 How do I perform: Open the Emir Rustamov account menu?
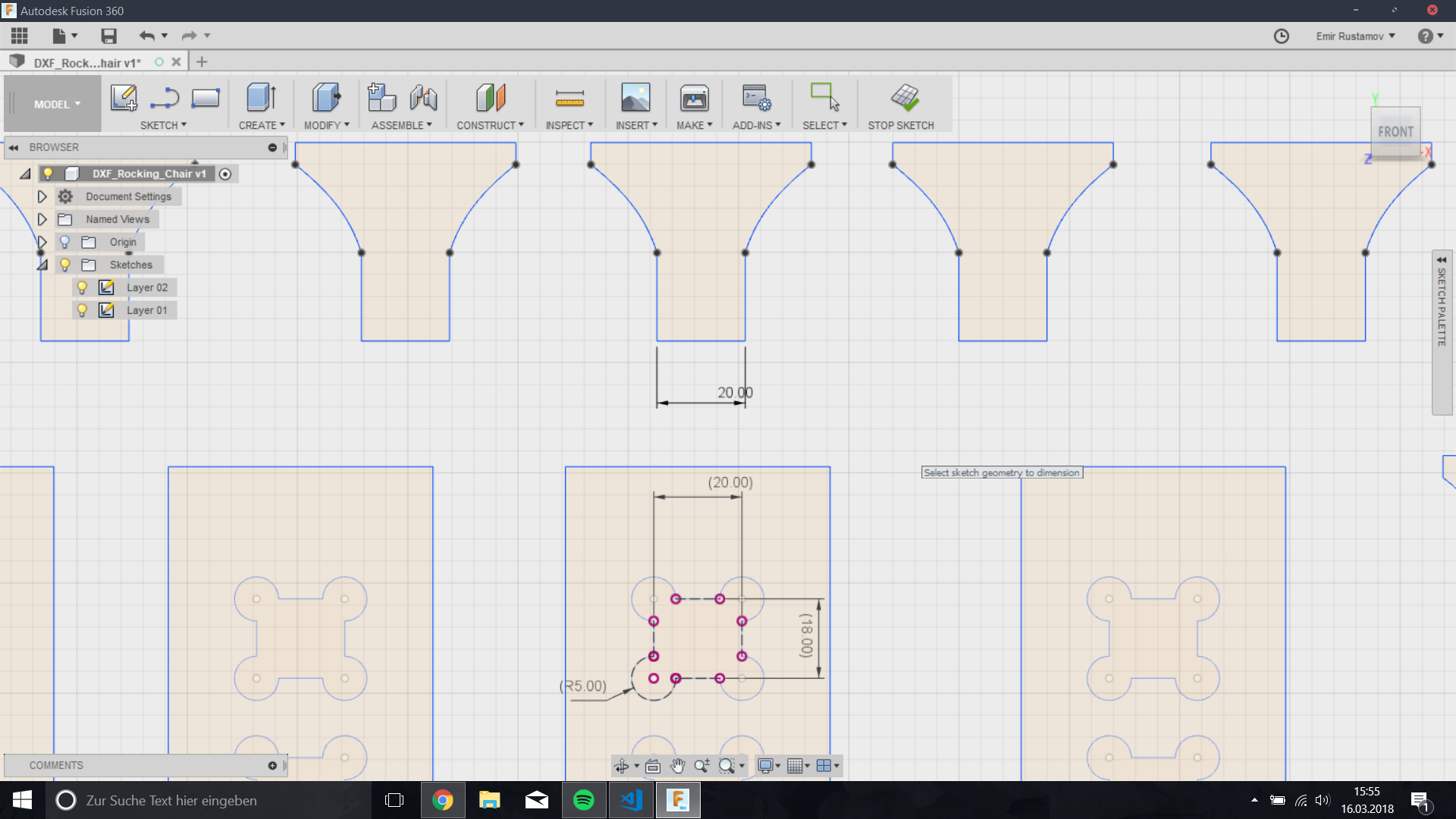1355,36
